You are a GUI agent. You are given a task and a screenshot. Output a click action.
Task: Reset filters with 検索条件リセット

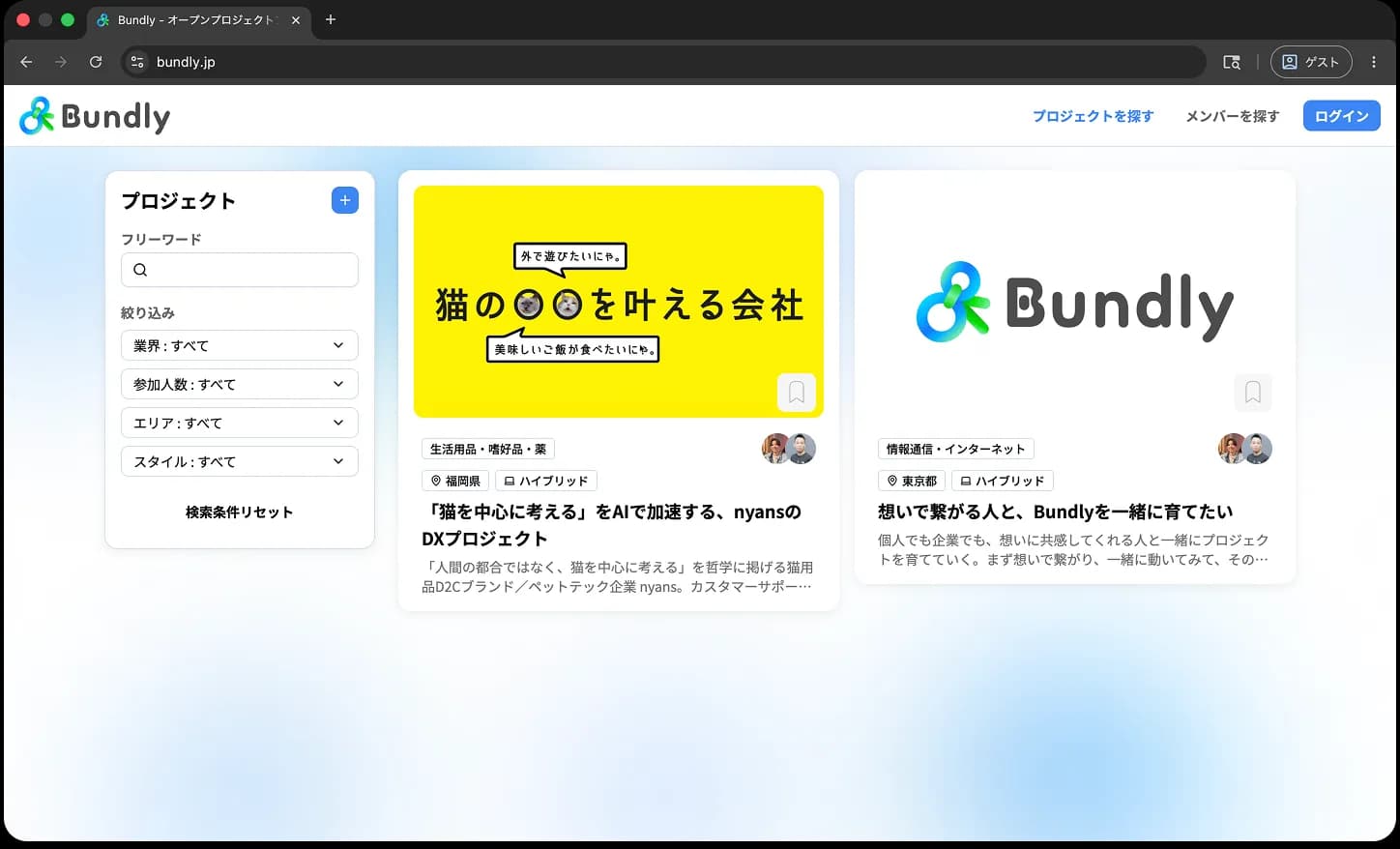pyautogui.click(x=240, y=512)
